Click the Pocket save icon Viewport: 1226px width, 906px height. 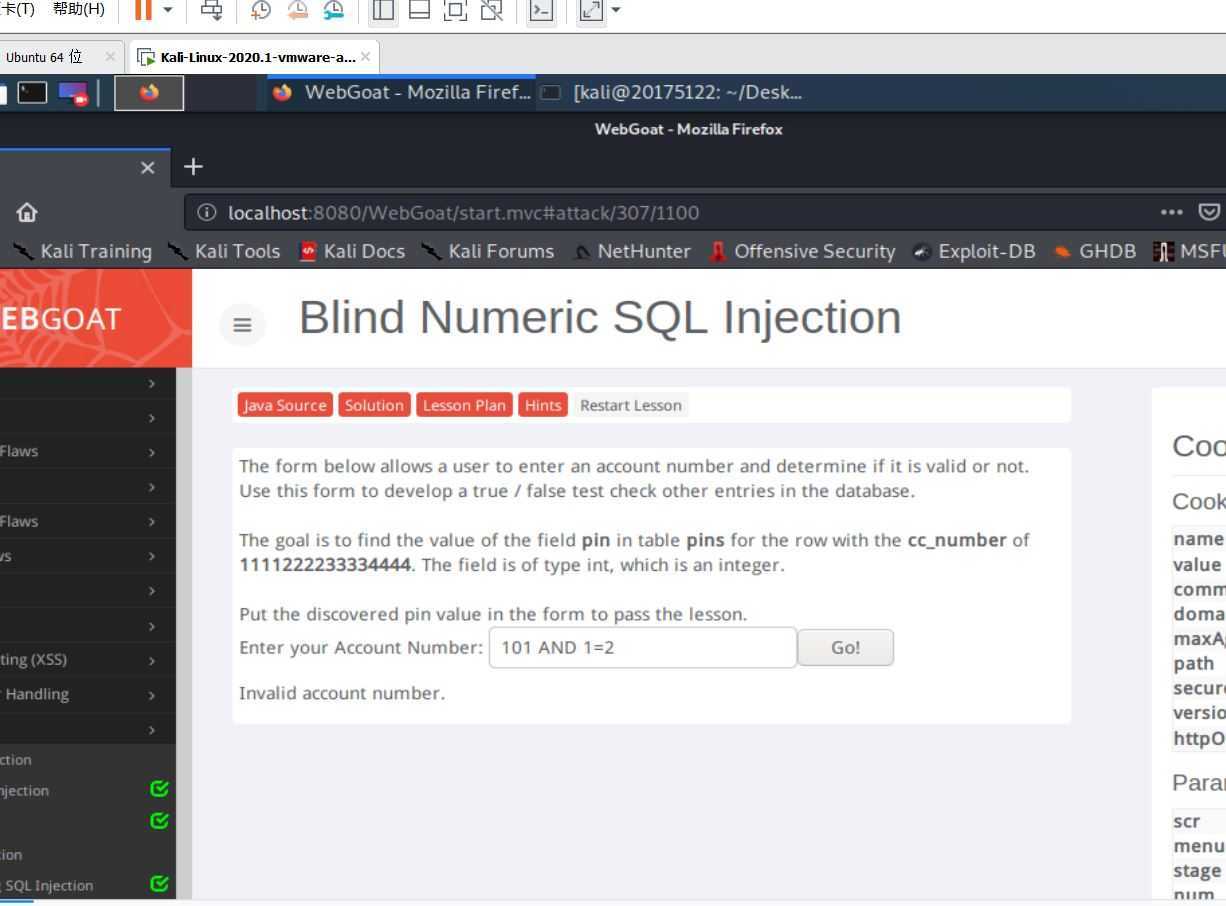(x=1209, y=212)
